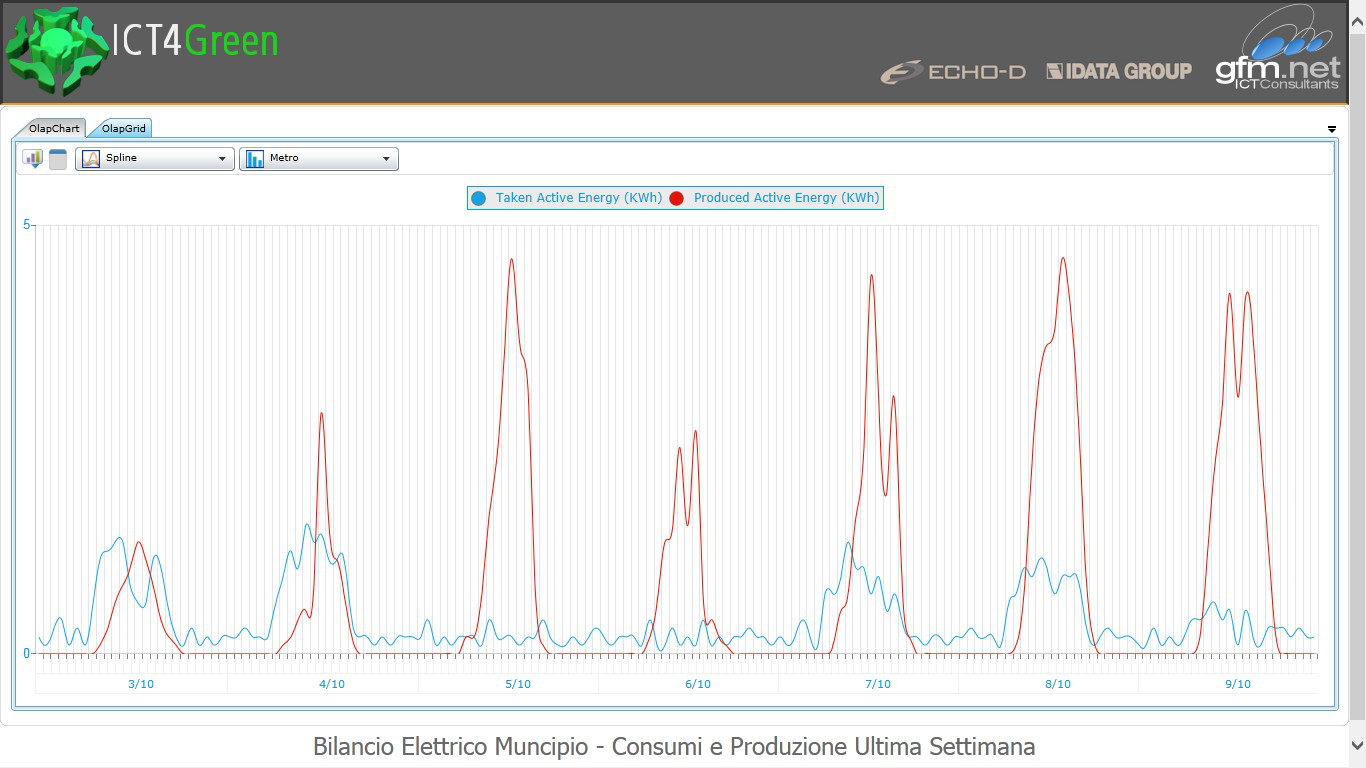The height and width of the screenshot is (768, 1366).
Task: Toggle the Produced Active Energy legend item
Action: [x=786, y=198]
